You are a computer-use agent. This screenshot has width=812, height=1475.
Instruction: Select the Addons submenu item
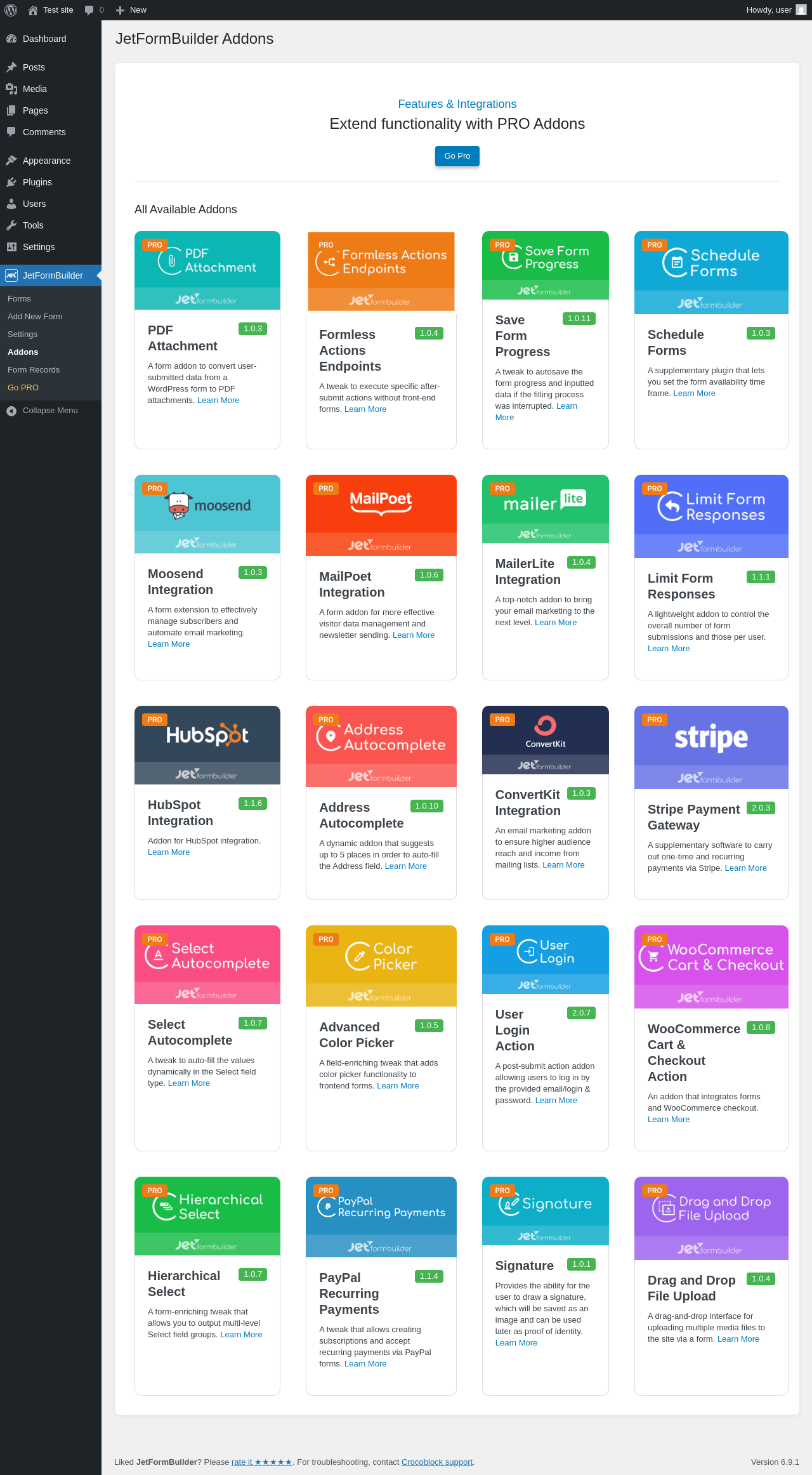[x=23, y=352]
